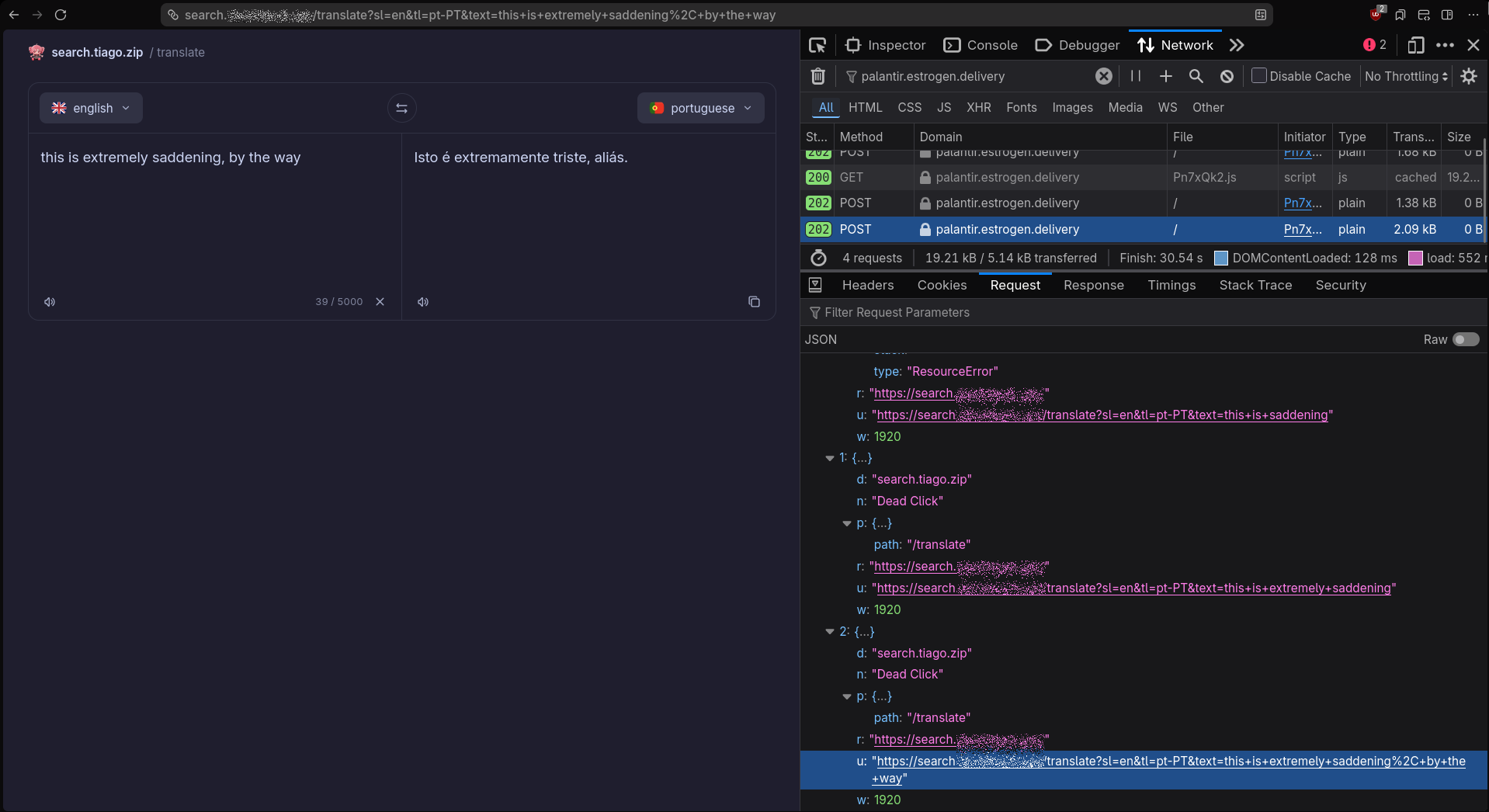Toggle responsive design mode
The width and height of the screenshot is (1489, 812).
1415,45
